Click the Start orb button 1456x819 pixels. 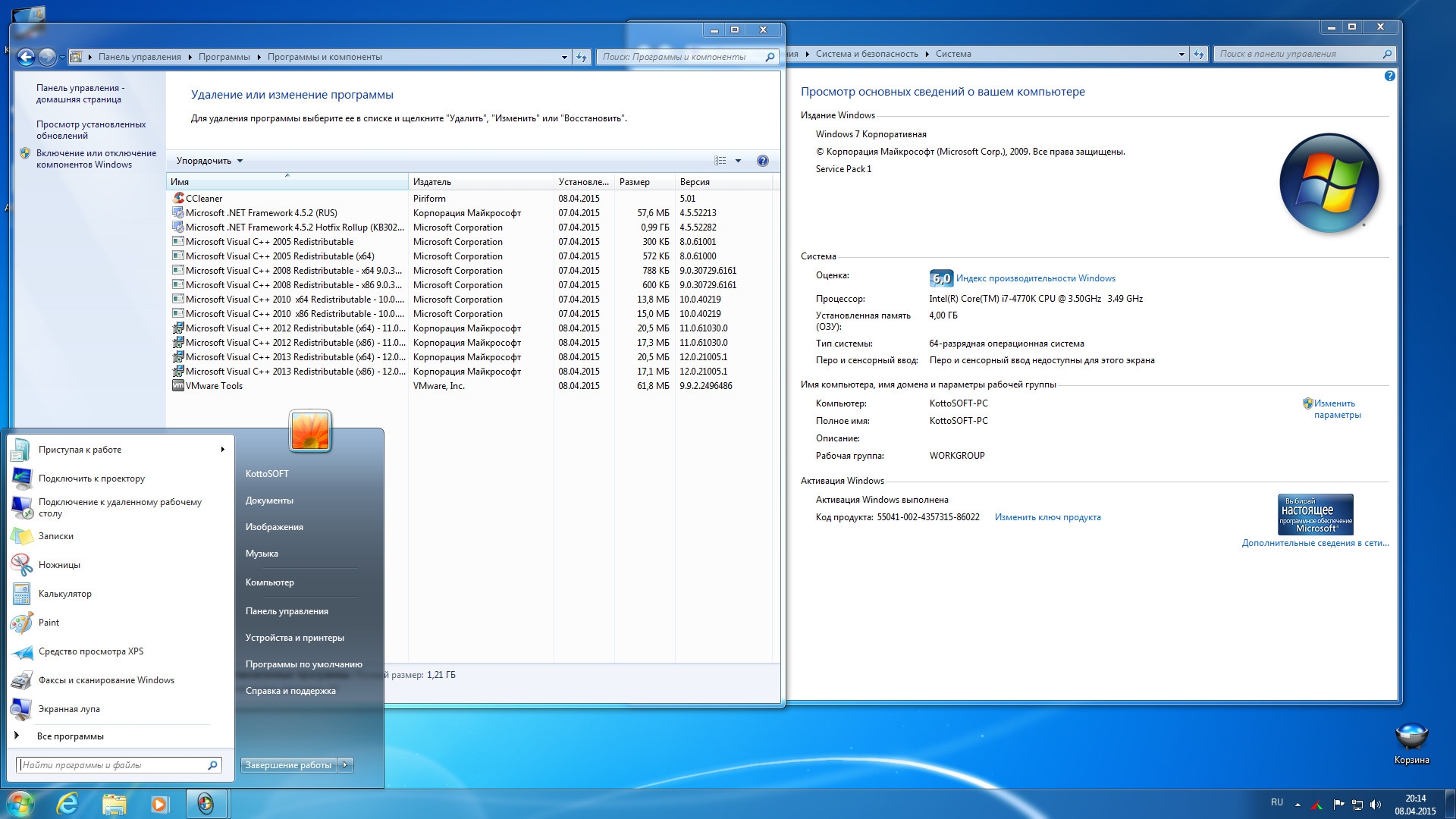click(20, 804)
